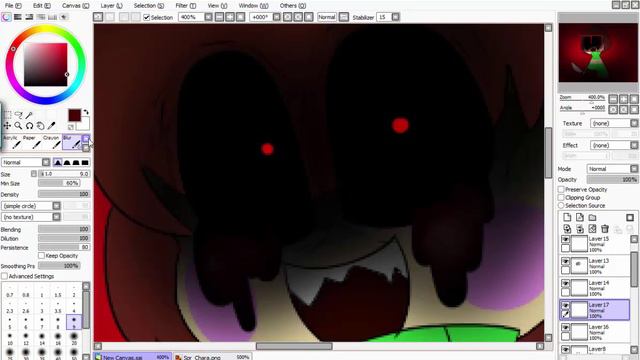640x360 pixels.
Task: Click the foreground dark red color swatch
Action: 74,116
